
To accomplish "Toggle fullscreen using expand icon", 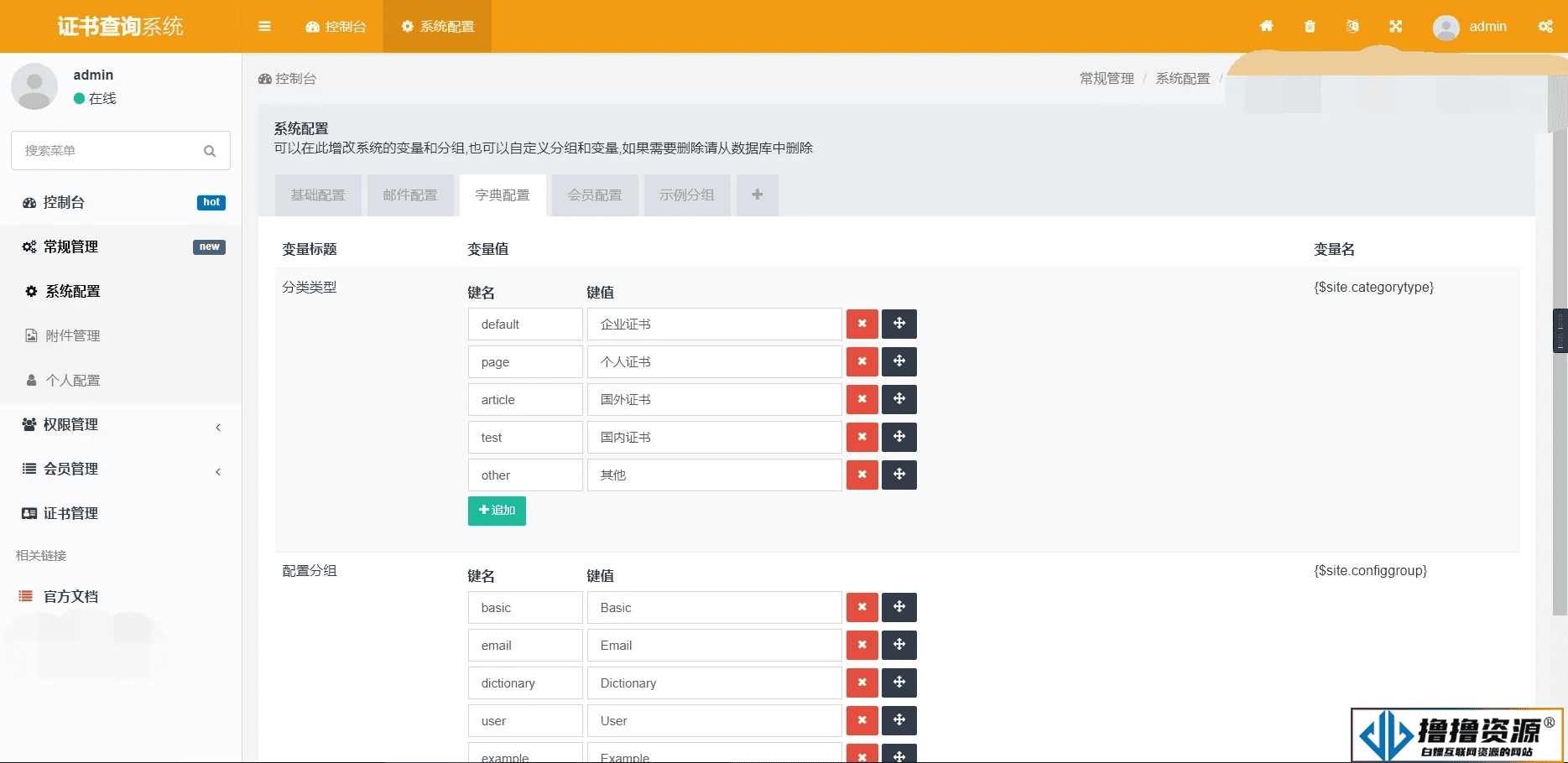I will tap(1395, 26).
